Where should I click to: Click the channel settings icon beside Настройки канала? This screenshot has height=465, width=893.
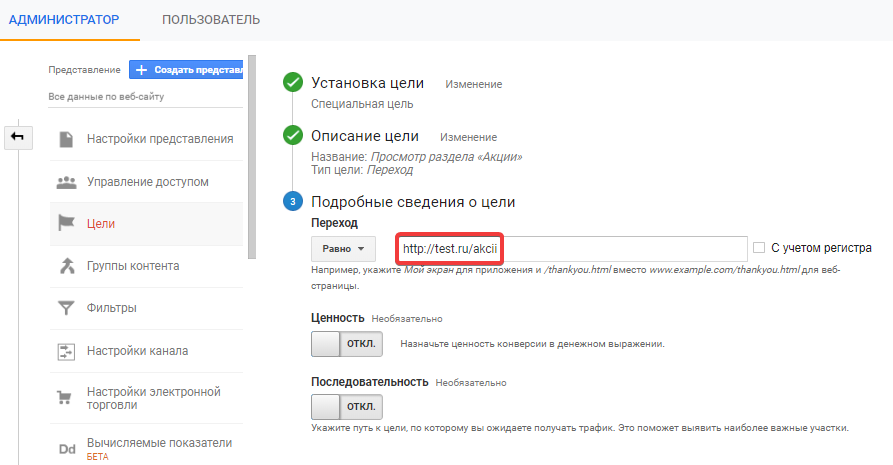pos(66,351)
